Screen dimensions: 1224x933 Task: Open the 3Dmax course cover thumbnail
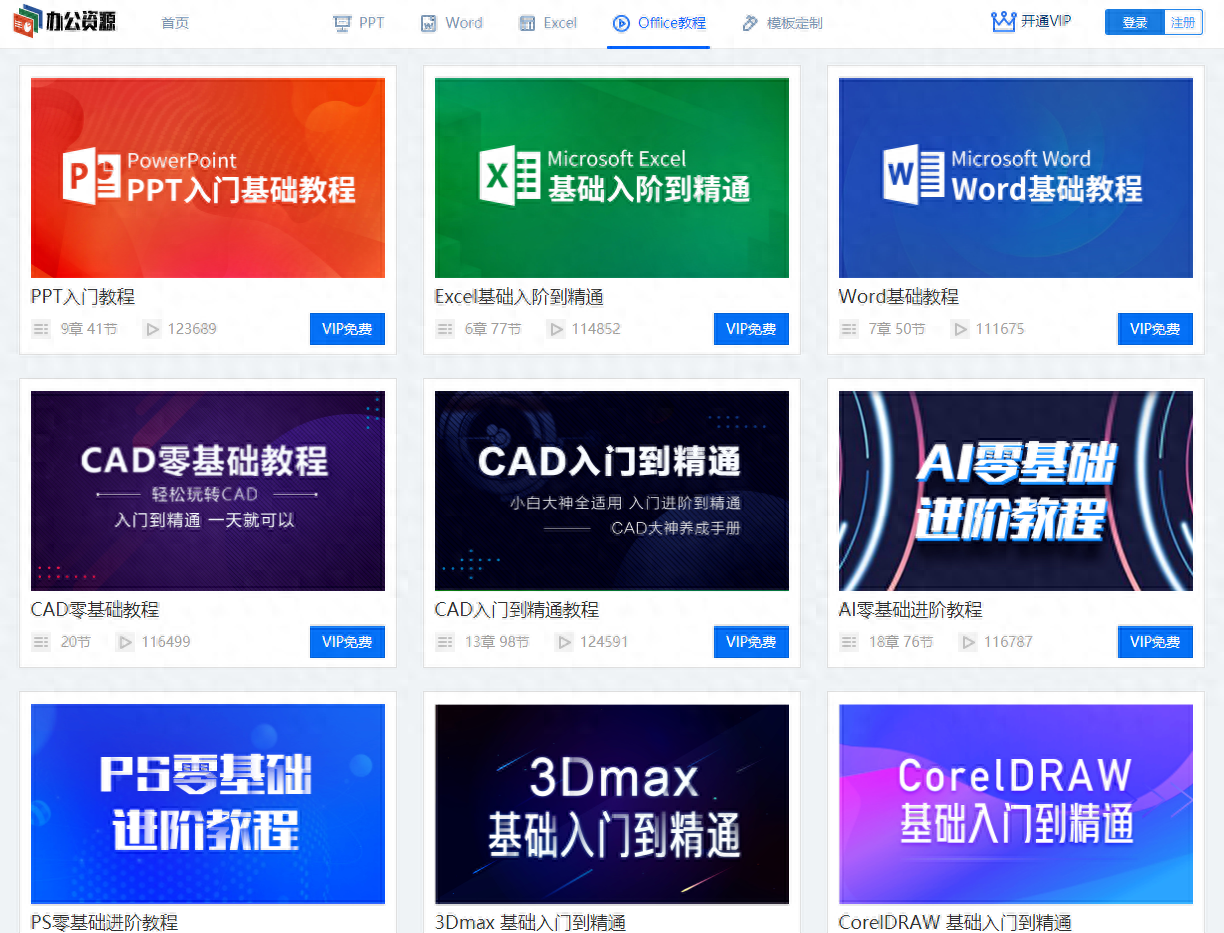point(612,804)
